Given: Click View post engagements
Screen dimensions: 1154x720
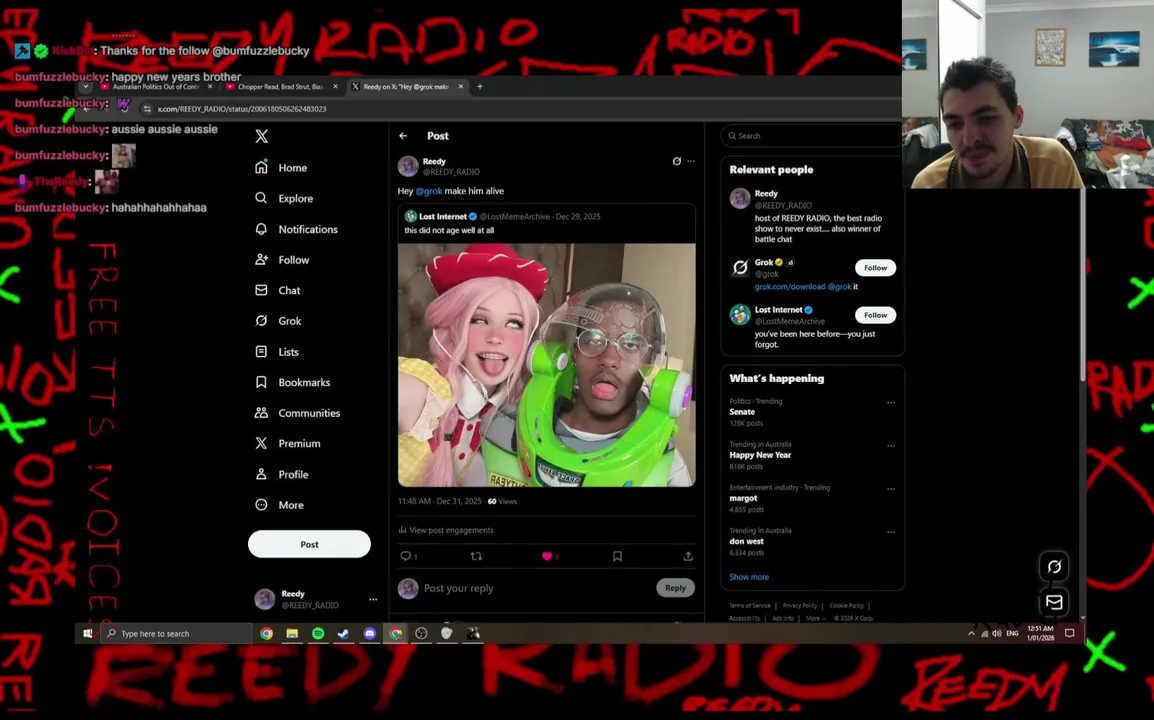Looking at the screenshot, I should pos(446,530).
